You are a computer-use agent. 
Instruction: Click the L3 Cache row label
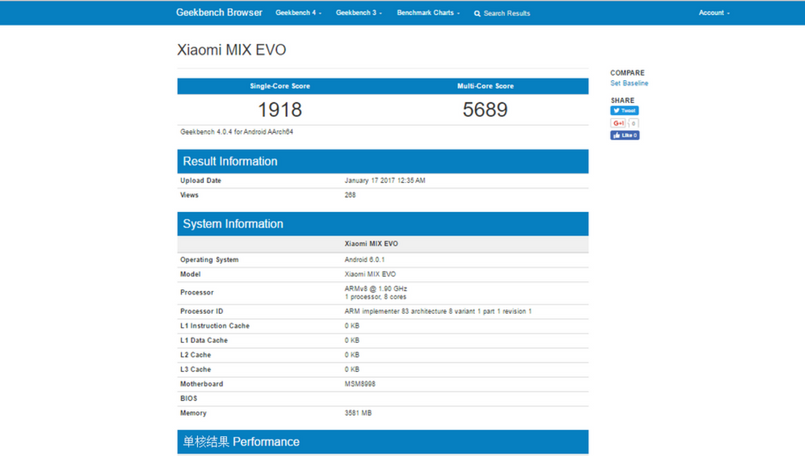tap(196, 370)
